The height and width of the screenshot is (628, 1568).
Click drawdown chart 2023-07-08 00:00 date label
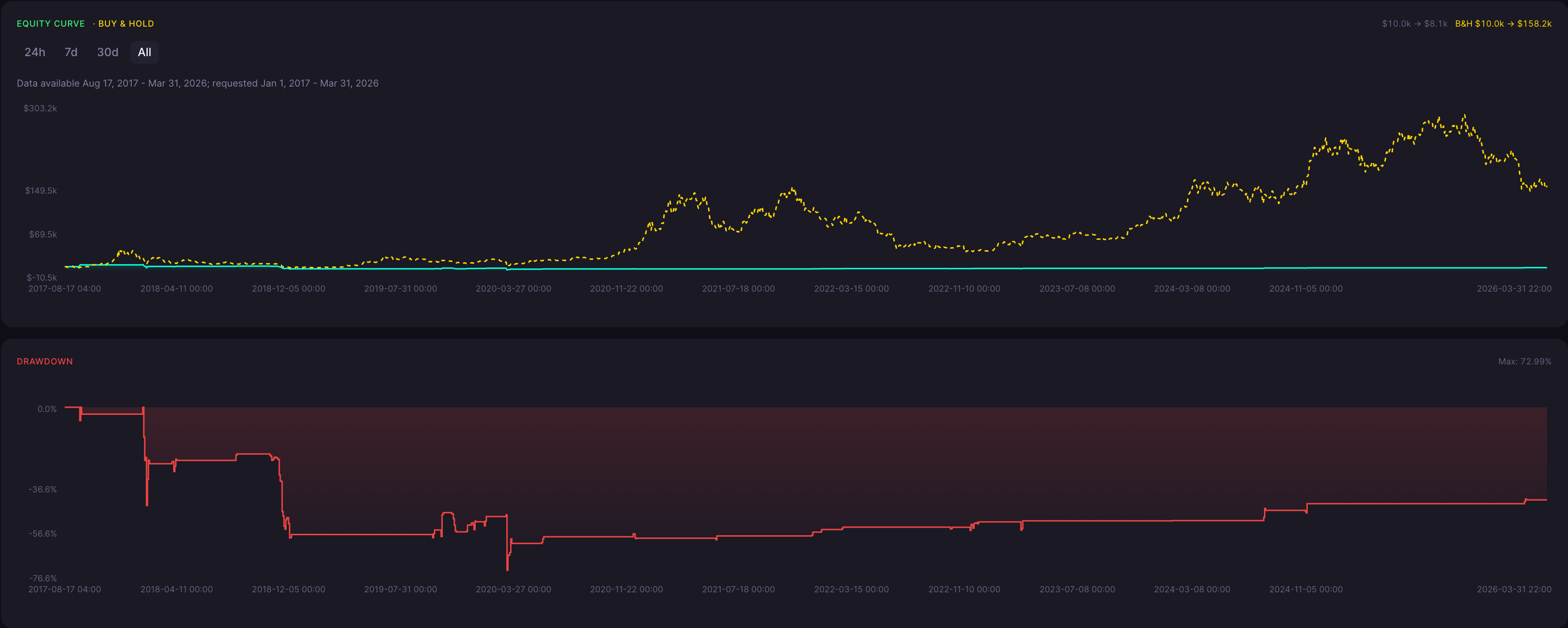[1077, 589]
